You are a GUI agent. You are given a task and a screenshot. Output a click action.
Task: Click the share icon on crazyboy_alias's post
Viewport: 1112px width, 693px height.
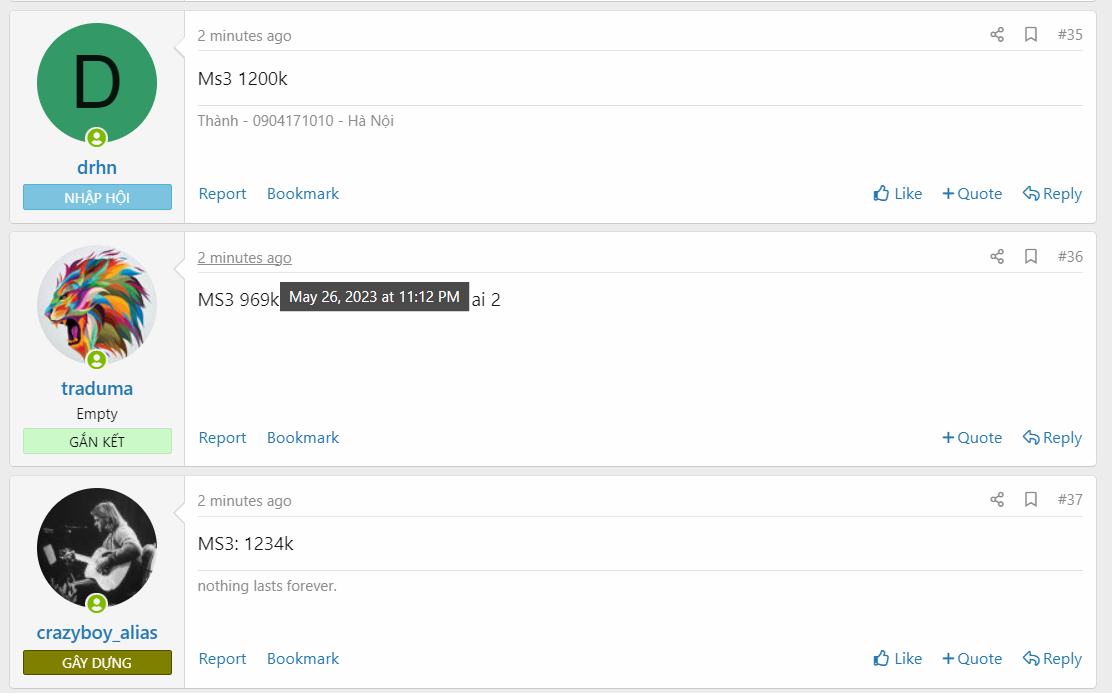point(996,498)
